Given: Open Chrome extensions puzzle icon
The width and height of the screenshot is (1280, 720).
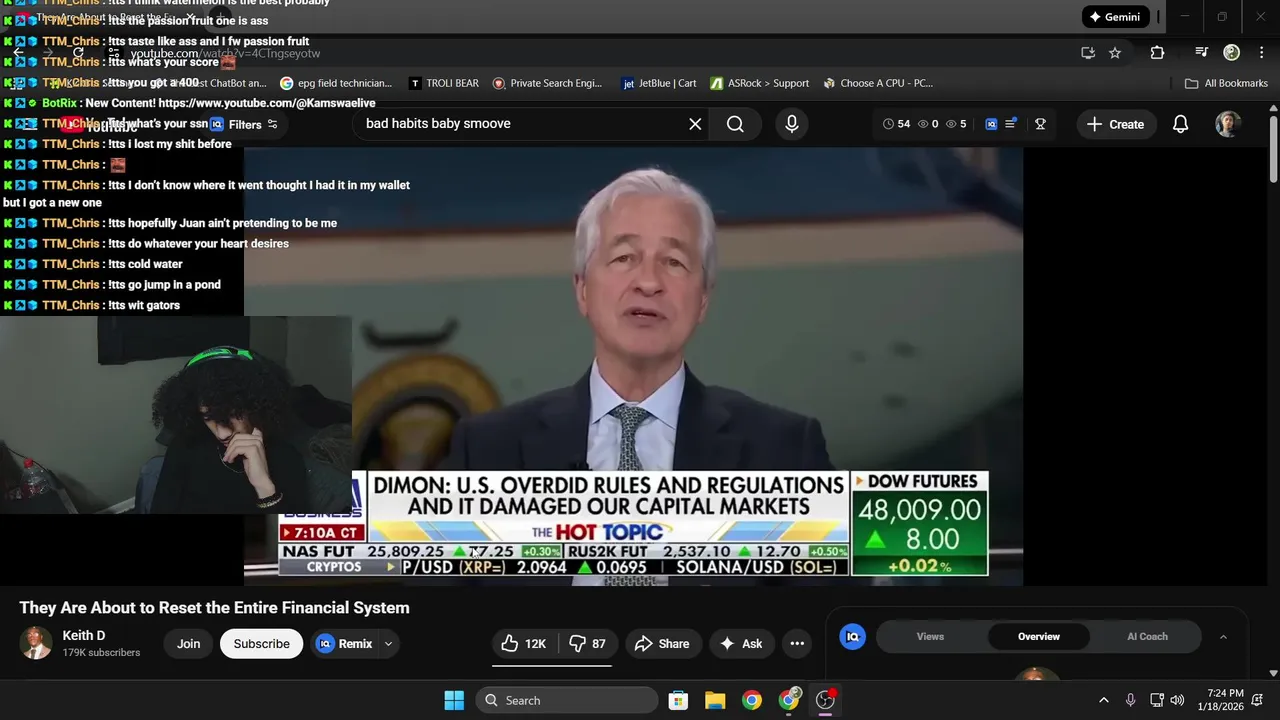Looking at the screenshot, I should point(1157,53).
